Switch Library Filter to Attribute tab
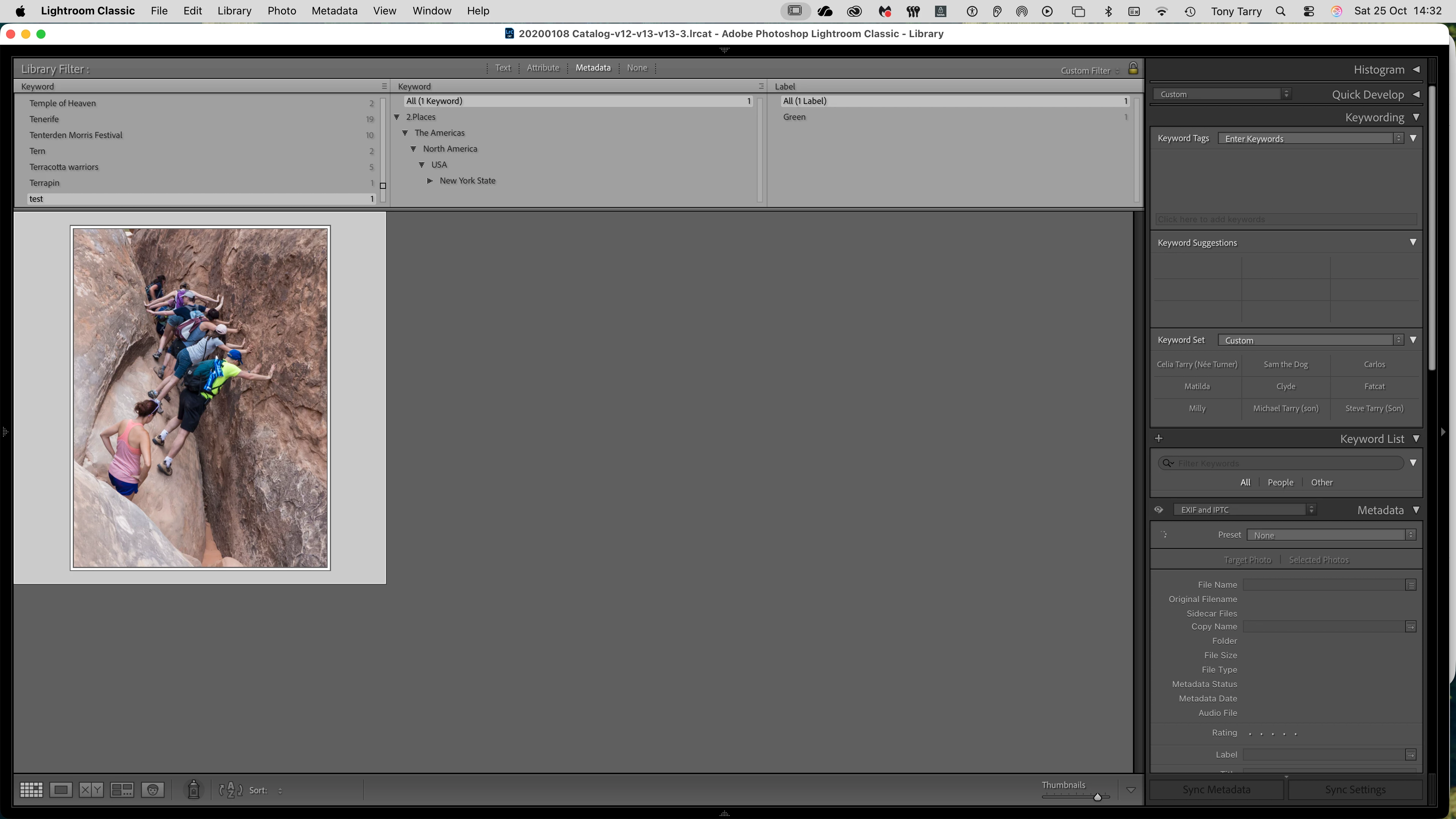The width and height of the screenshot is (1456, 819). coord(543,68)
